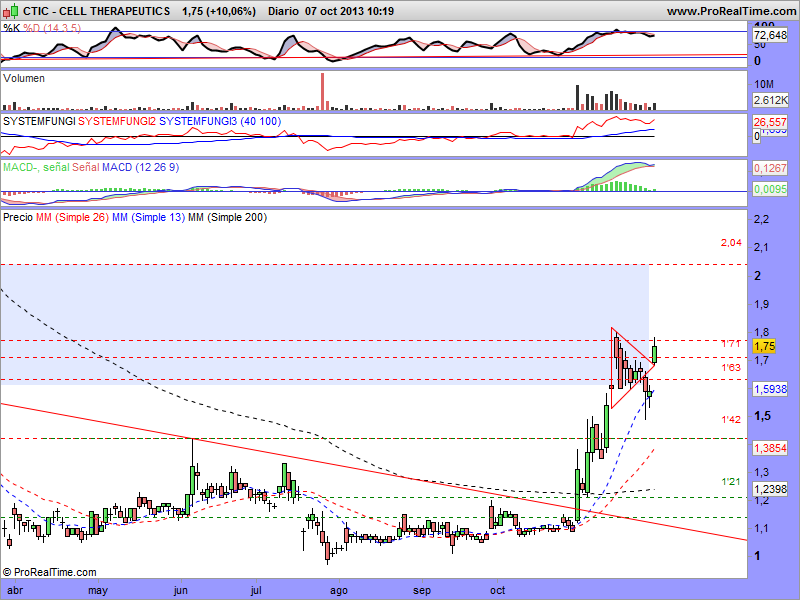Select the %D (14 3 5) label
This screenshot has height=600, width=800.
52,28
